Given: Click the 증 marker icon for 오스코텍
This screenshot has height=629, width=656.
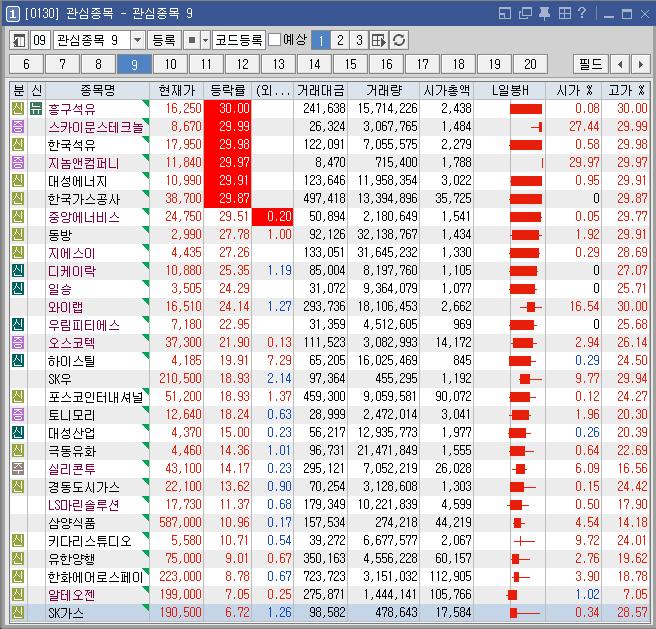Looking at the screenshot, I should [18, 343].
